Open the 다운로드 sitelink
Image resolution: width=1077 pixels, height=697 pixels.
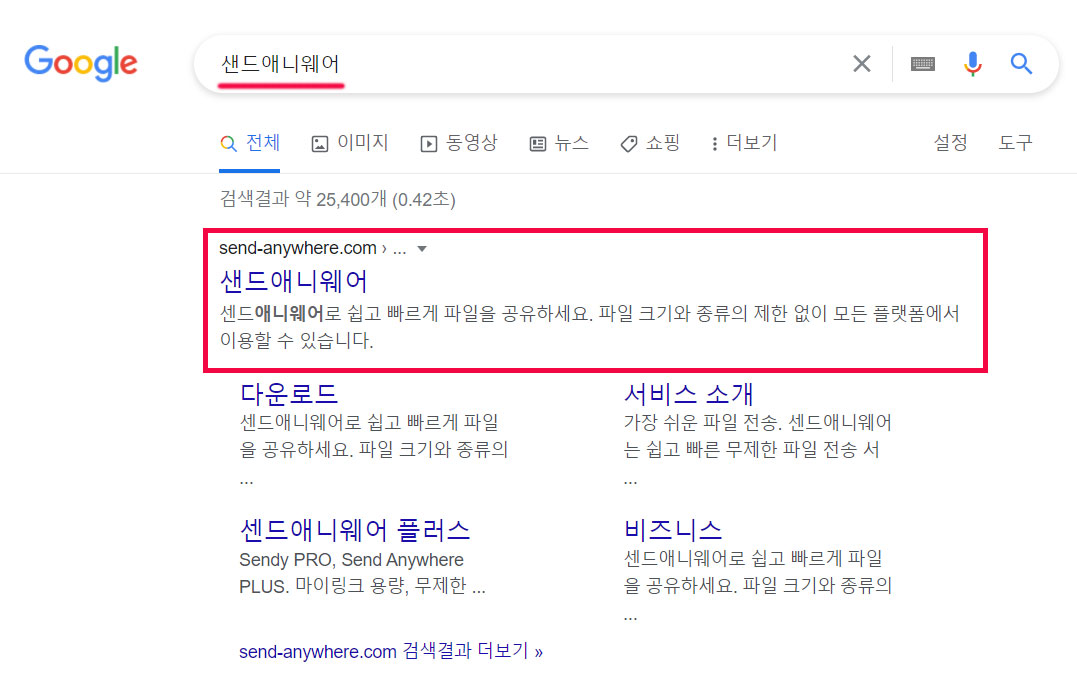(x=288, y=393)
